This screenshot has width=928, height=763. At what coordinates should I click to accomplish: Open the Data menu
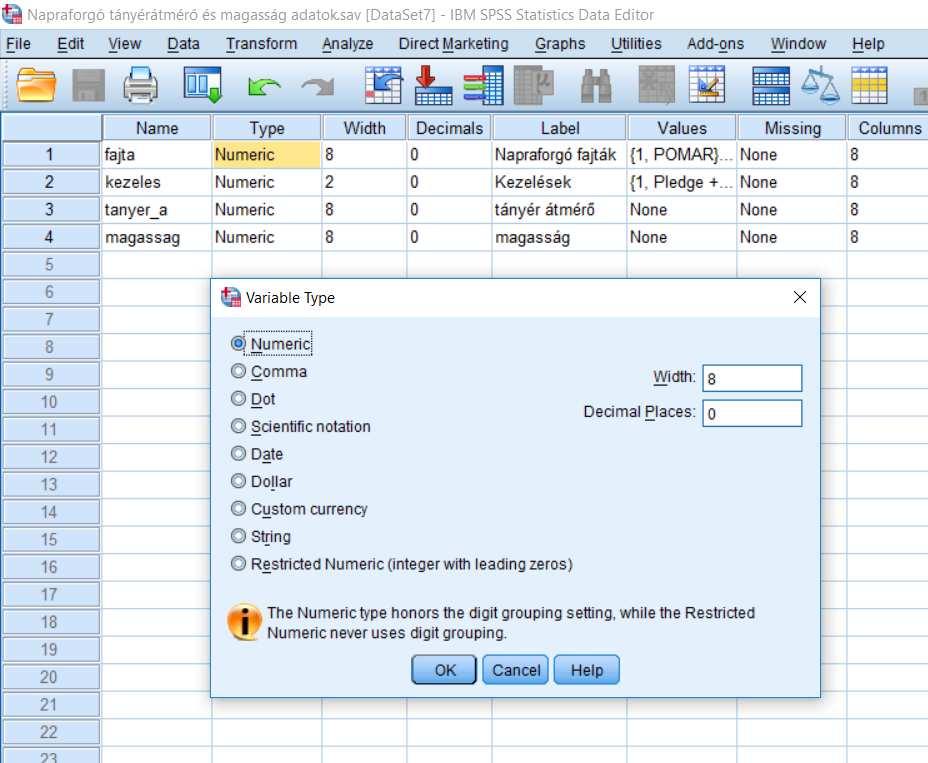tap(183, 44)
